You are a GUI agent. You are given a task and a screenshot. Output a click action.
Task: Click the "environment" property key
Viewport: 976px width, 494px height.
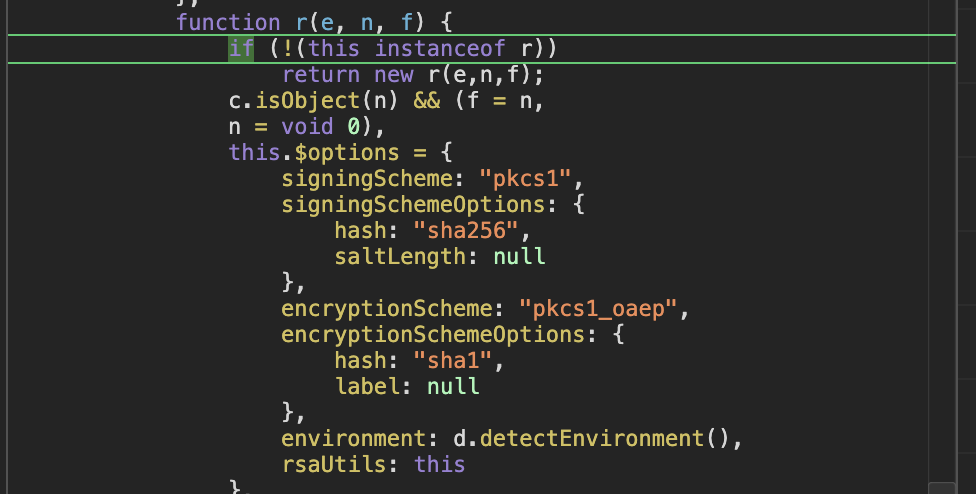354,439
